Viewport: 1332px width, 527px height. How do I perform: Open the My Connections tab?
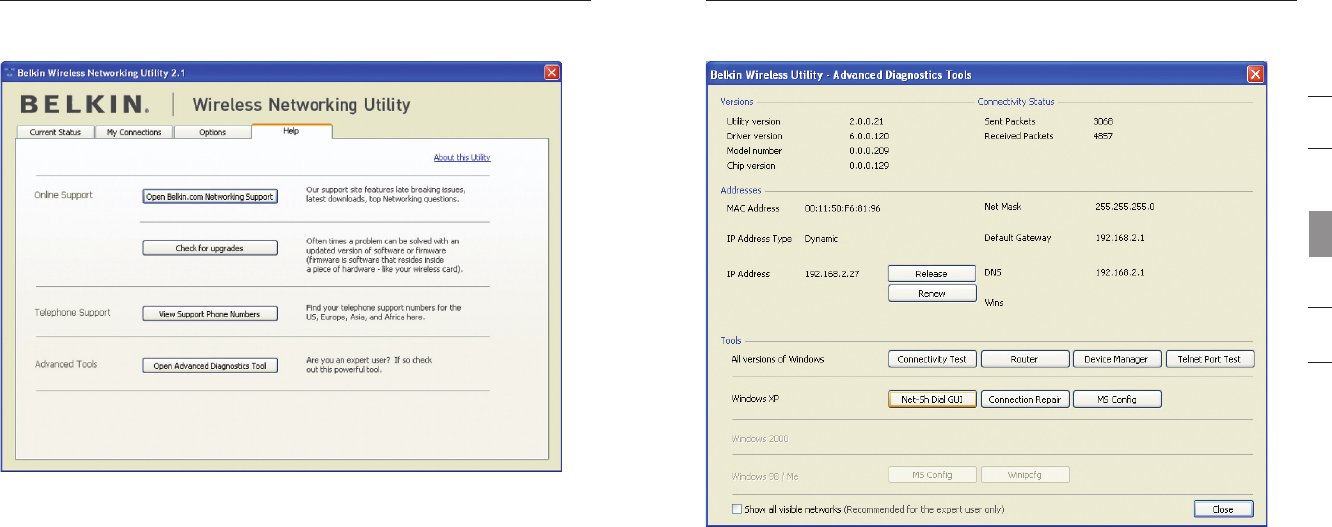134,132
